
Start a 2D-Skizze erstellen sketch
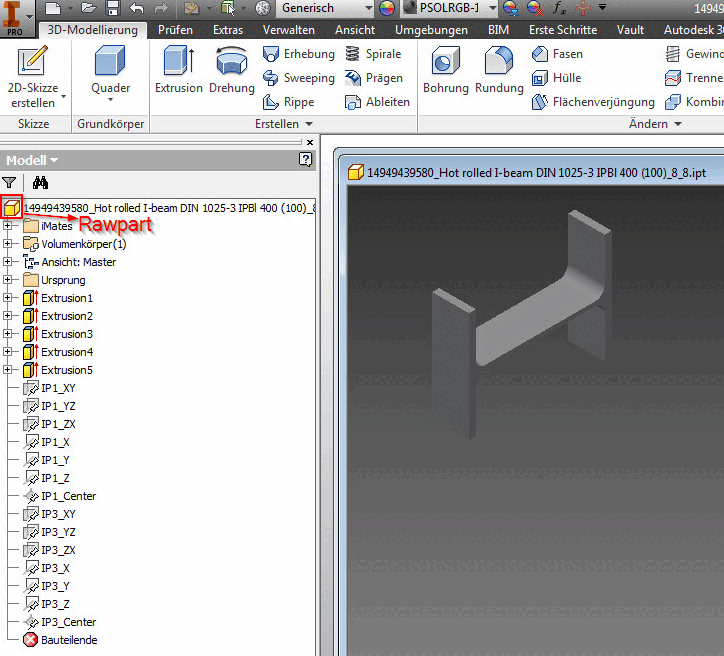(x=33, y=77)
